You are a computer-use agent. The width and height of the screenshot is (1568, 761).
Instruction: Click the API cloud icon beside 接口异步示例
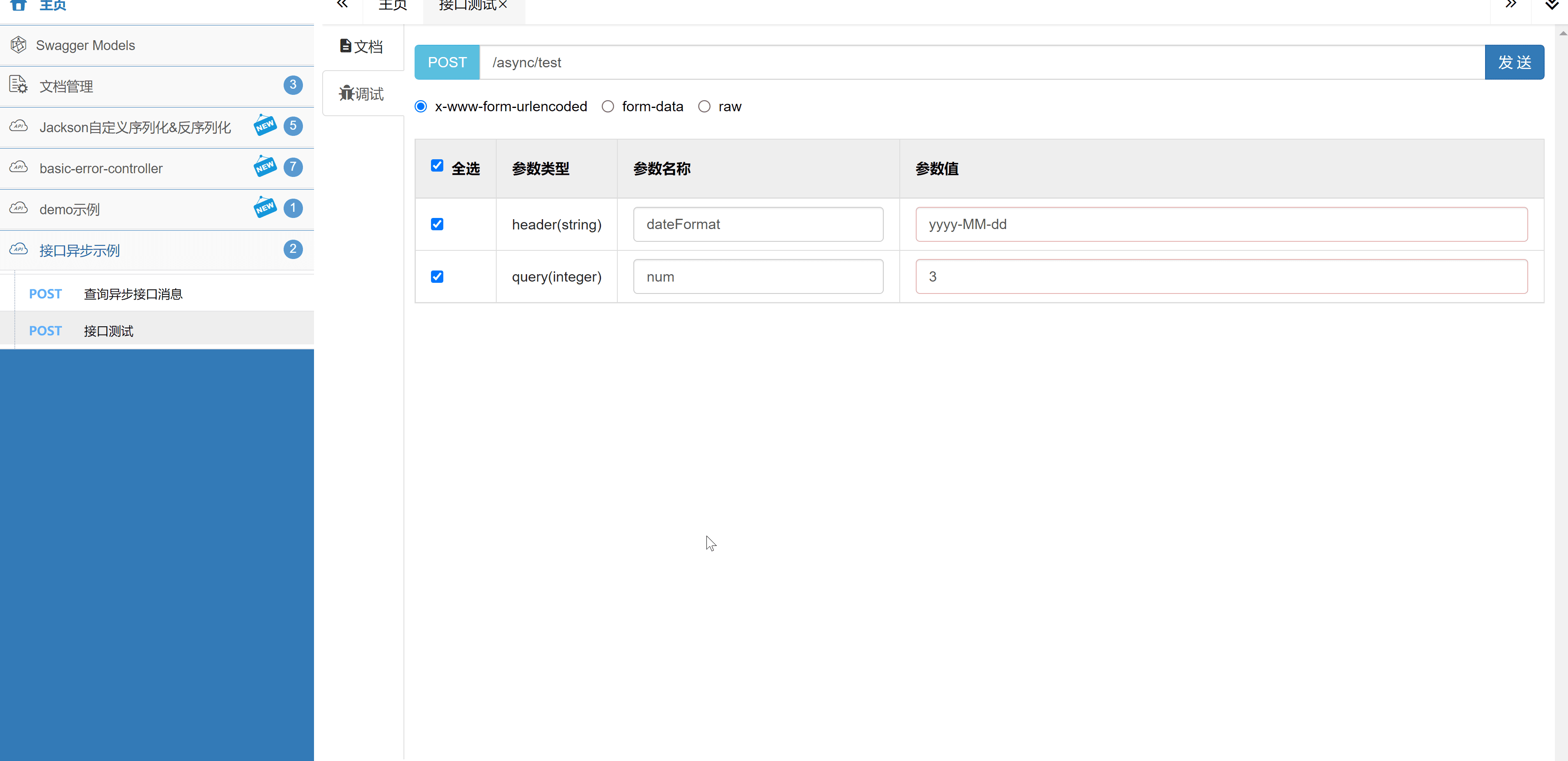pos(18,249)
